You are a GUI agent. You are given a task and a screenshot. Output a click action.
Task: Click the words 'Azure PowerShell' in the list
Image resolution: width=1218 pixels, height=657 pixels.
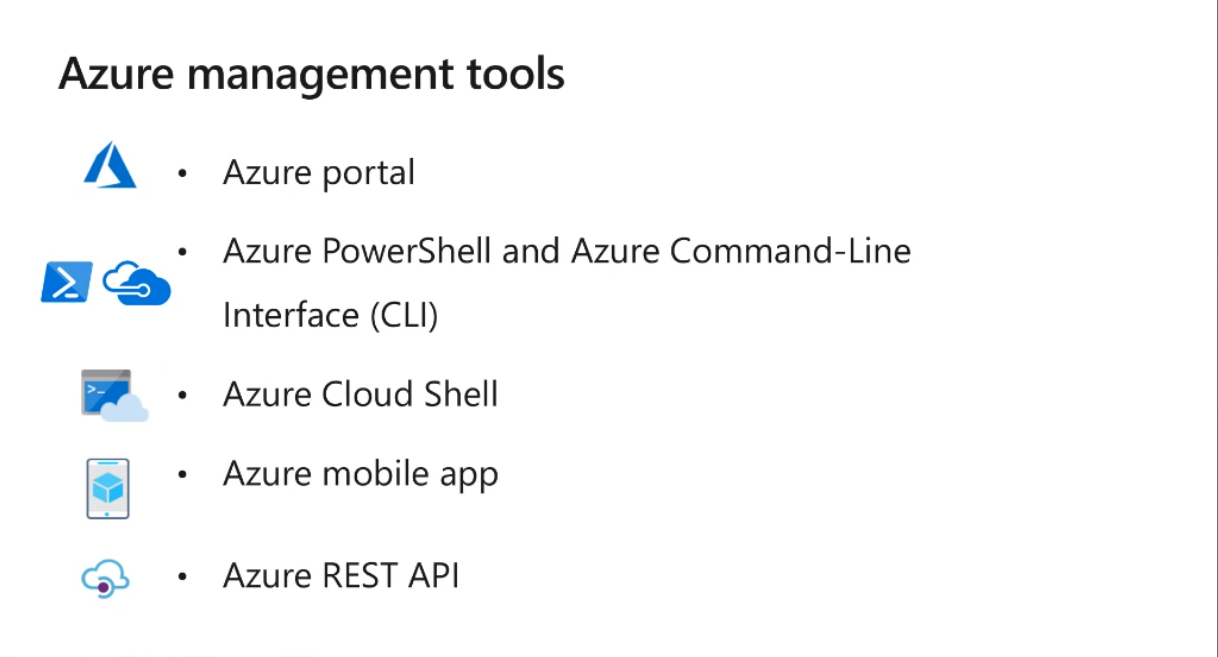click(357, 251)
